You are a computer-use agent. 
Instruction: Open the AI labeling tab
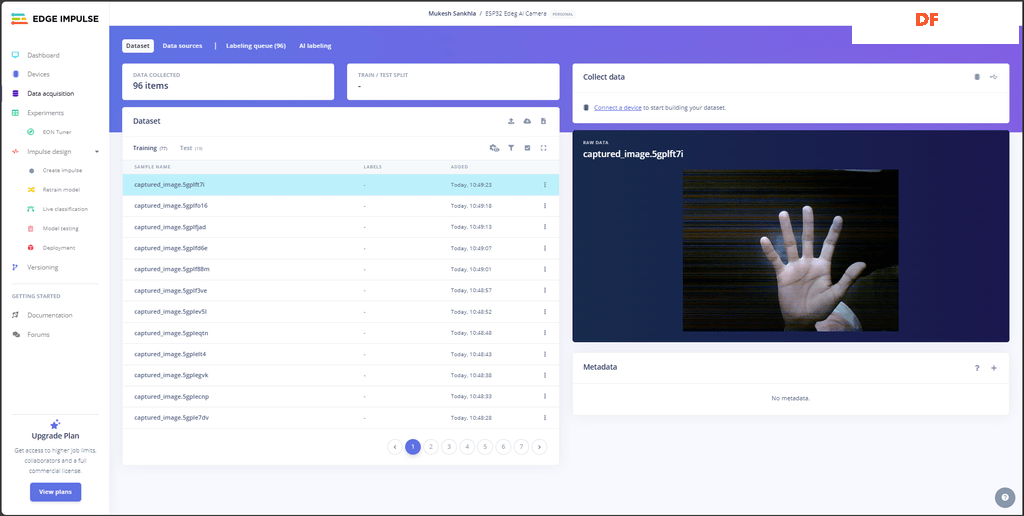[x=315, y=46]
